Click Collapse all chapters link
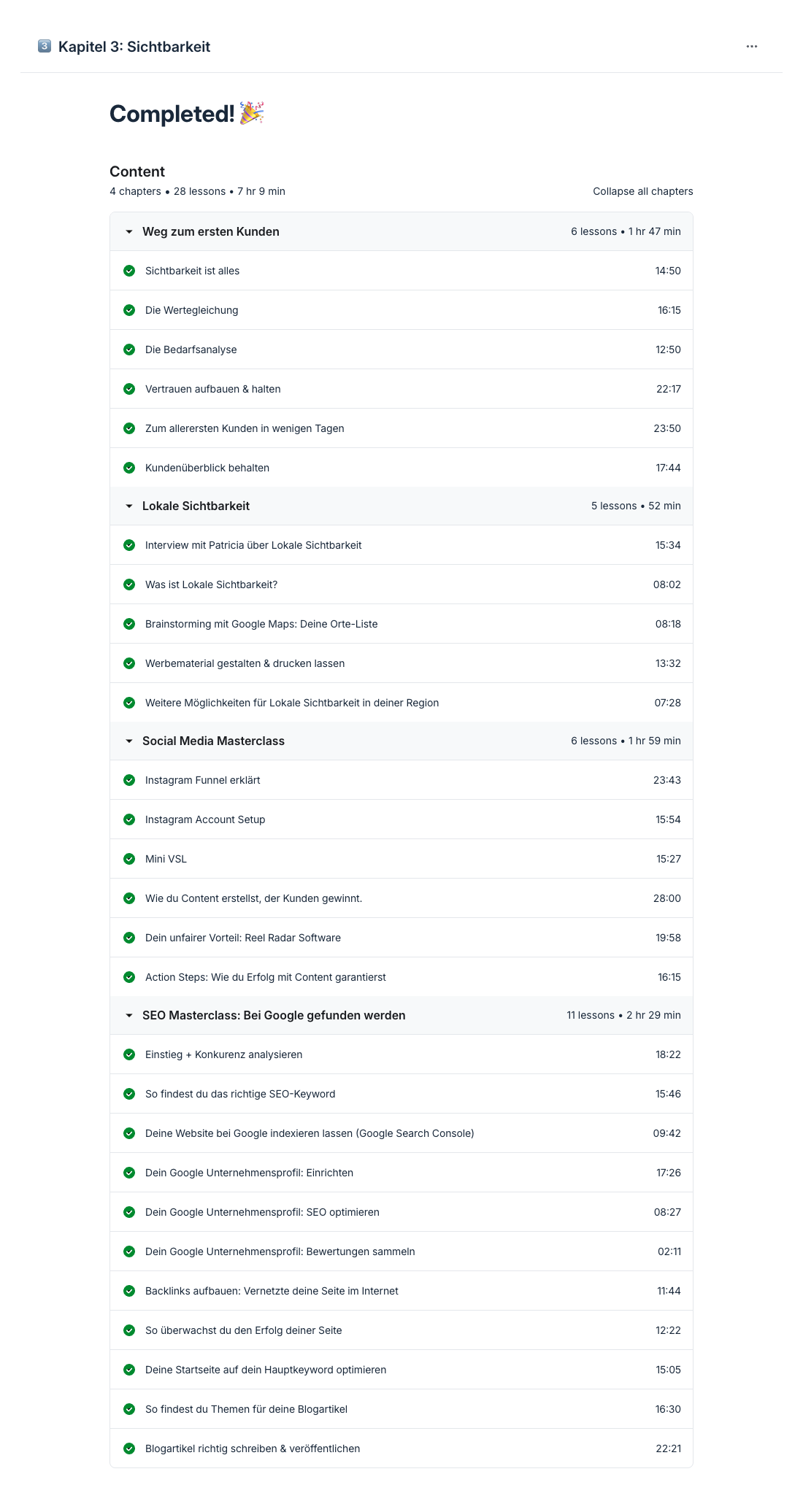The image size is (803, 1512). [x=643, y=191]
